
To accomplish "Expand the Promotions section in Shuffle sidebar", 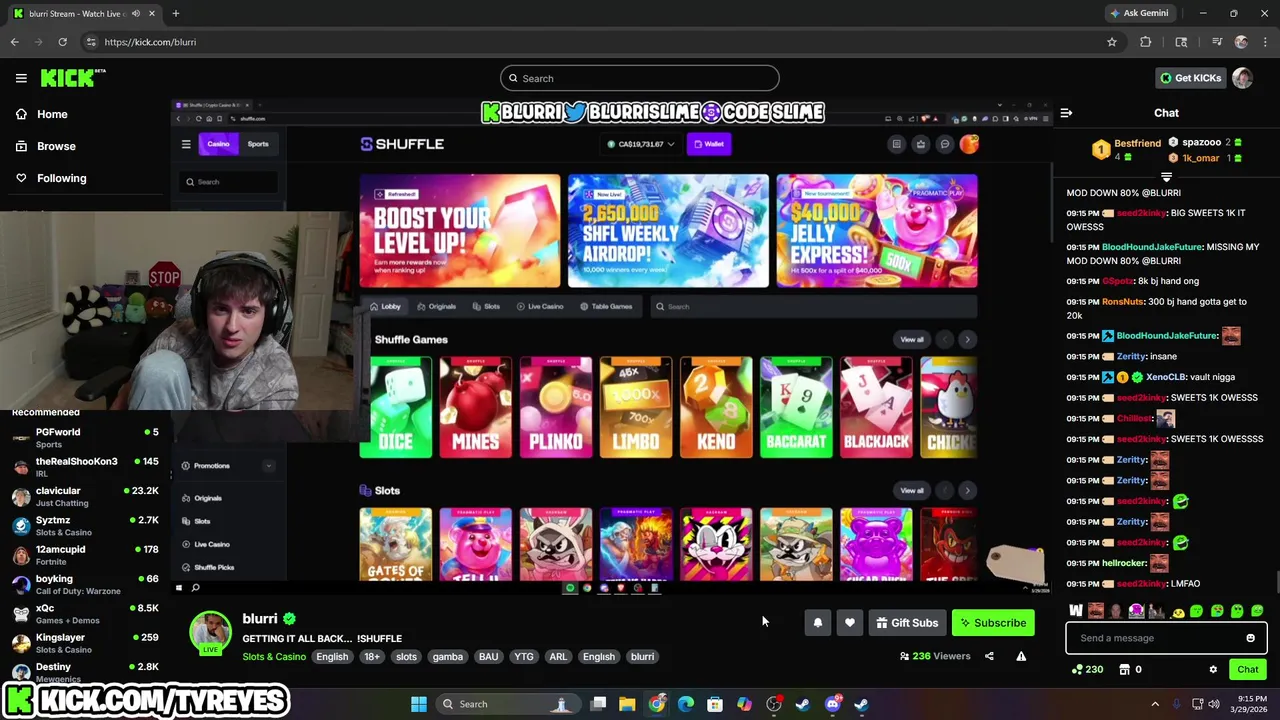I will coord(268,466).
